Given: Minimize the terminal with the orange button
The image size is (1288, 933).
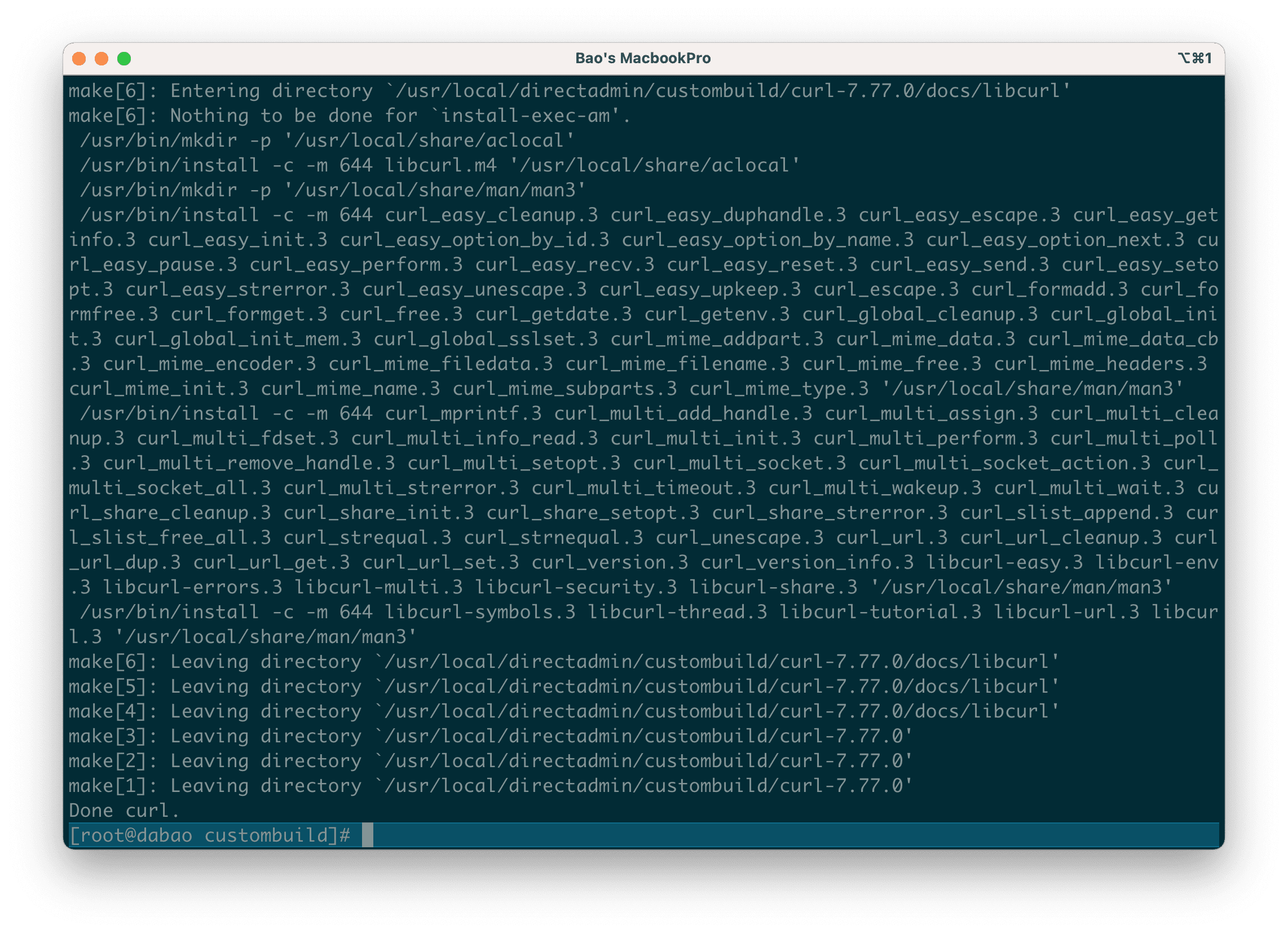Looking at the screenshot, I should point(102,59).
